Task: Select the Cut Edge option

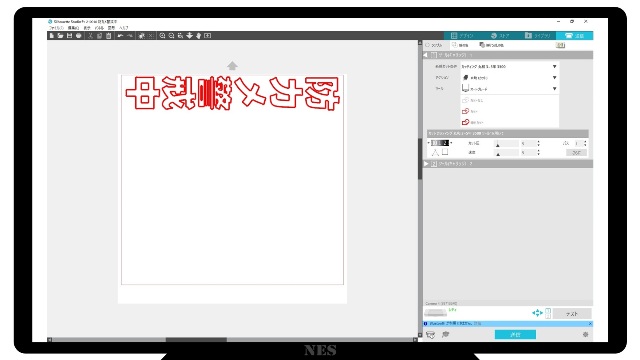Action: click(x=473, y=122)
